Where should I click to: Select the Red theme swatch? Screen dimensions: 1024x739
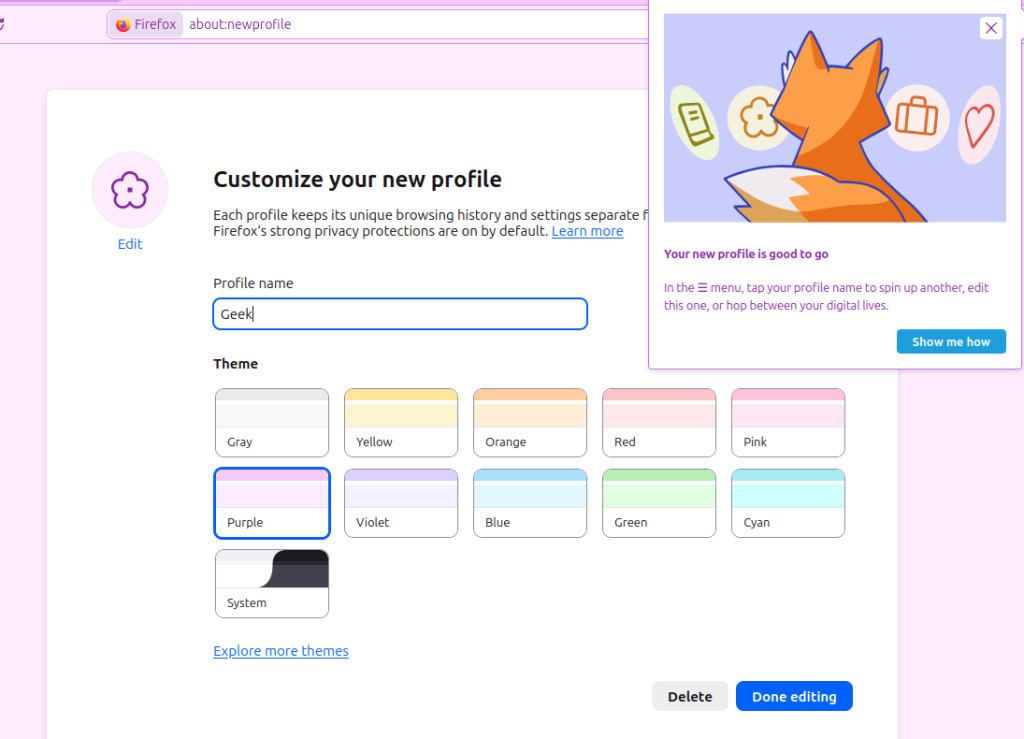pyautogui.click(x=658, y=422)
